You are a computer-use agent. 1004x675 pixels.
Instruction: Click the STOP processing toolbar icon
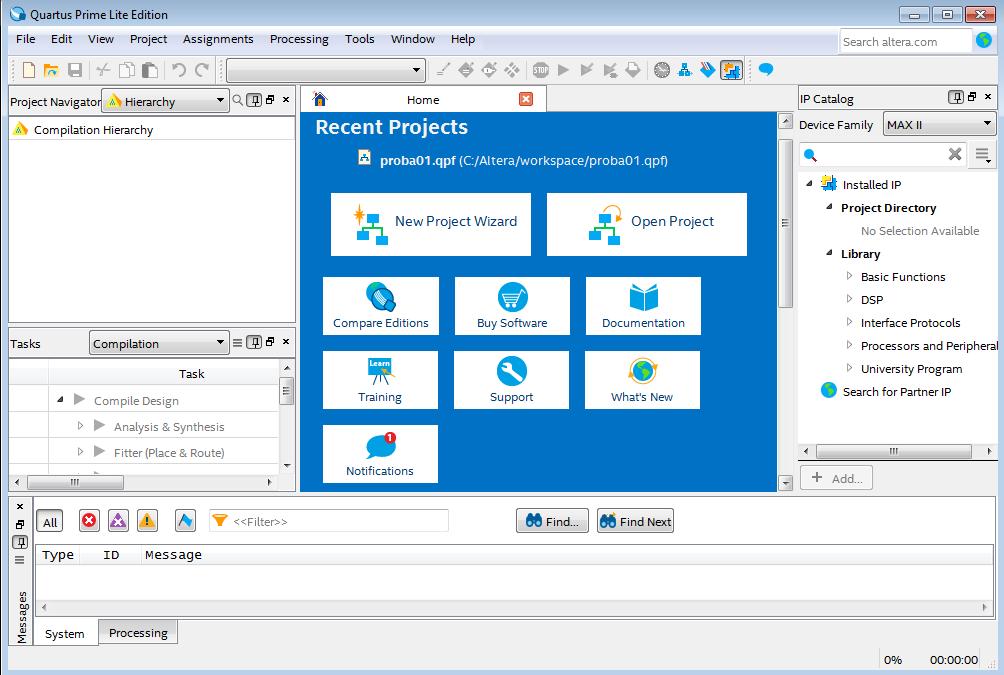pyautogui.click(x=541, y=70)
